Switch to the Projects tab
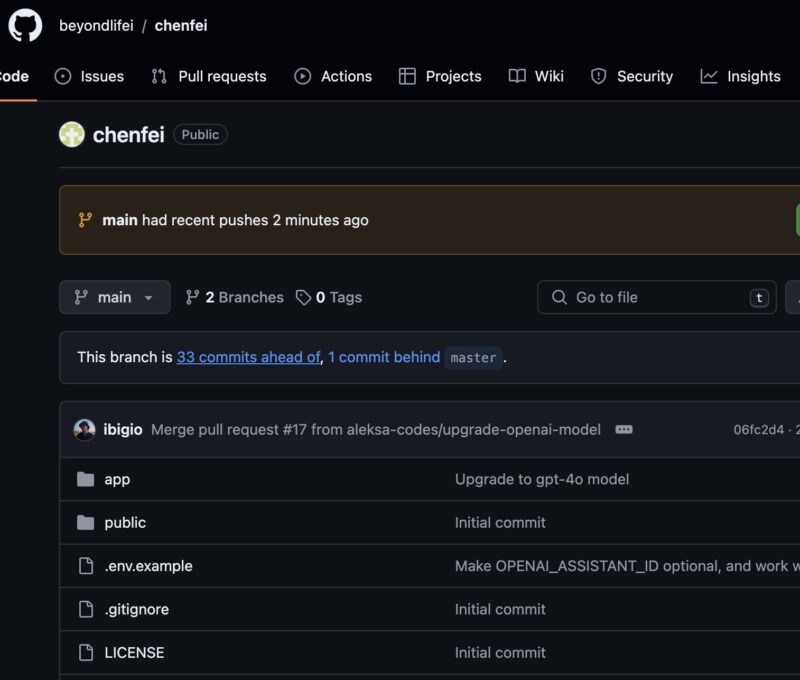This screenshot has width=800, height=680. (440, 77)
